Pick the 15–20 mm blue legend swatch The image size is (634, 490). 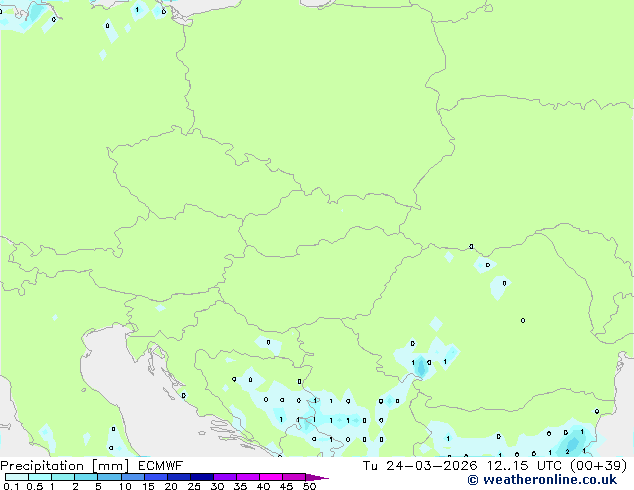[155, 477]
